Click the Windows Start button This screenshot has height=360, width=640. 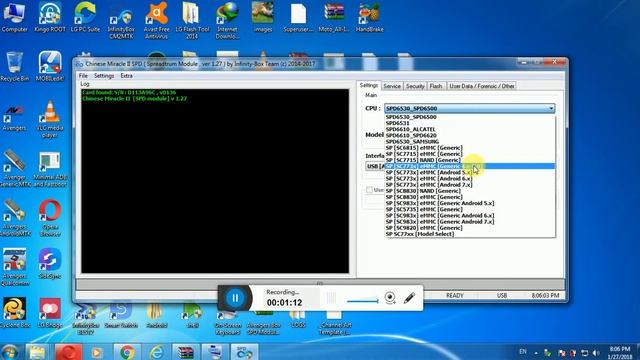pos(10,352)
